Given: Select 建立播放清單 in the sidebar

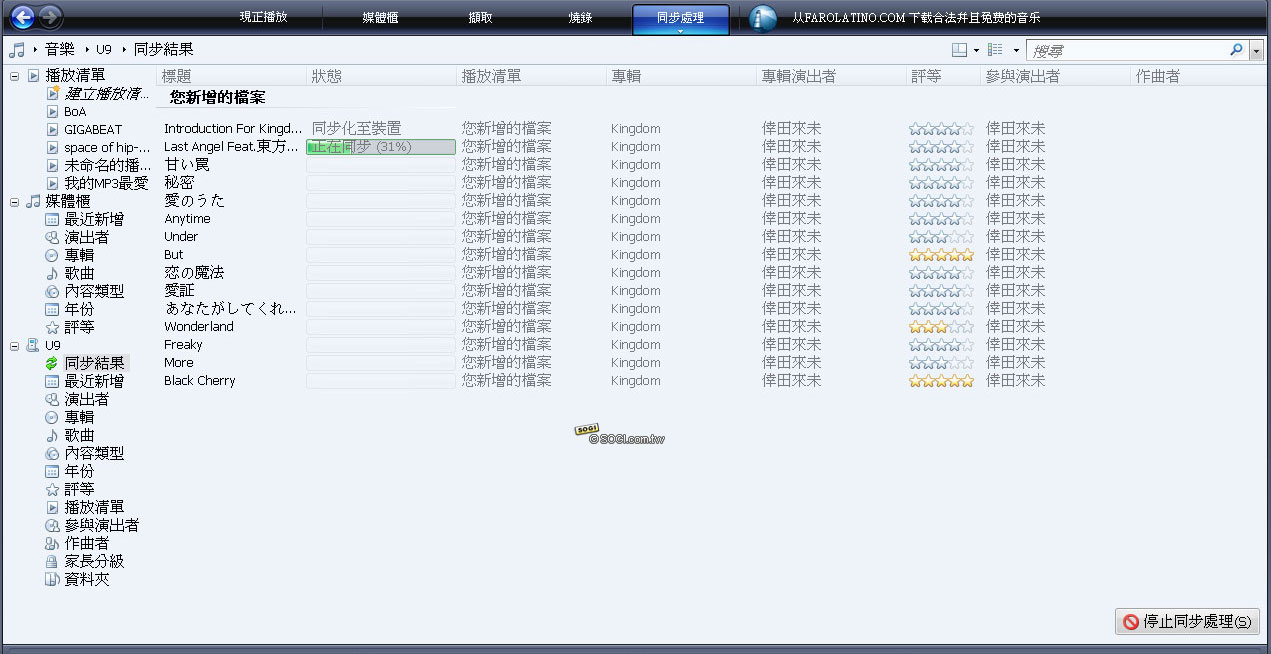Looking at the screenshot, I should click(x=107, y=93).
